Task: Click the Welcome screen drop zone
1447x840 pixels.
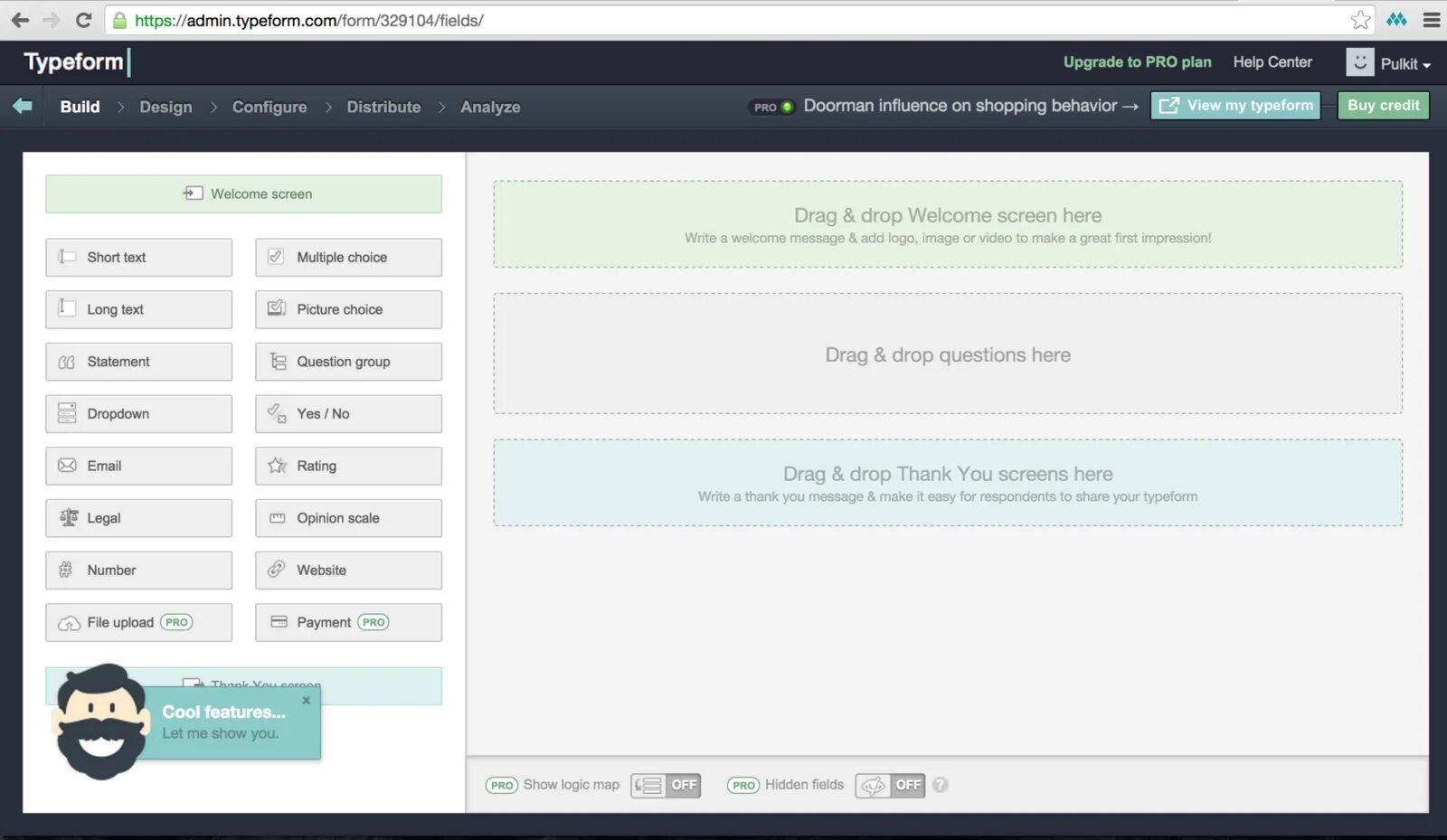Action: tap(948, 224)
